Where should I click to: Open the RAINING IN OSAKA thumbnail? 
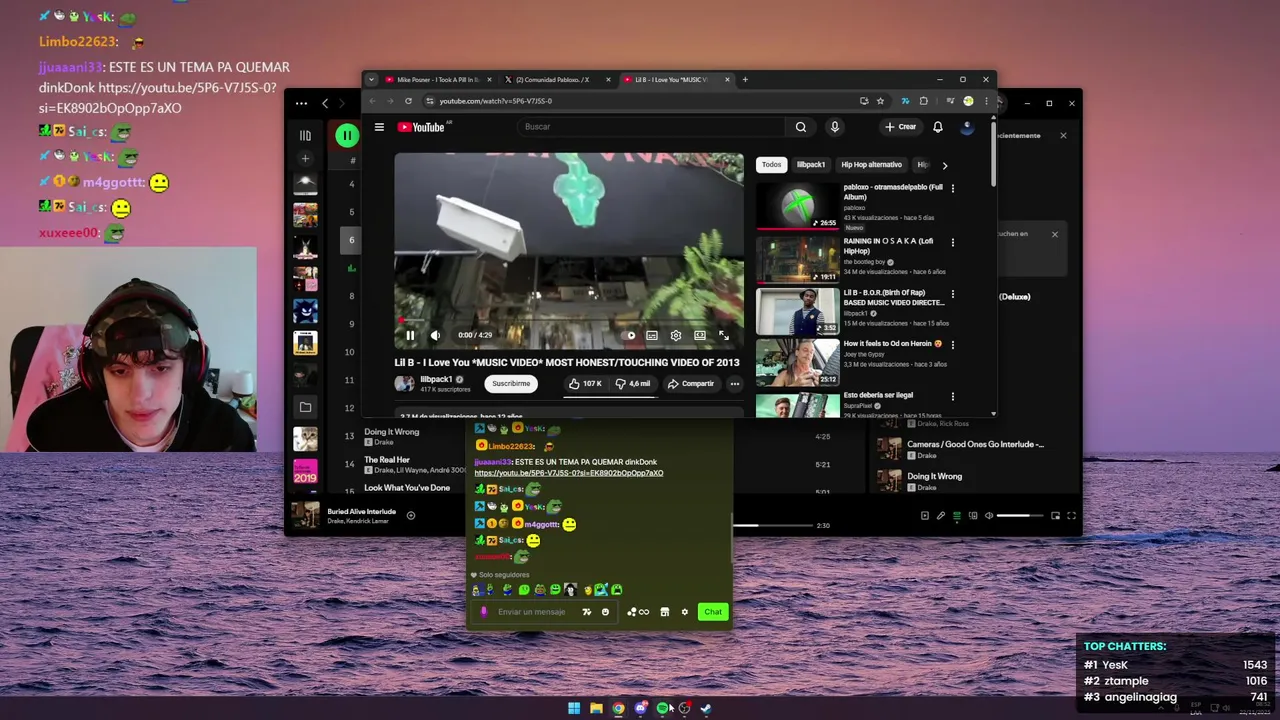click(x=797, y=259)
